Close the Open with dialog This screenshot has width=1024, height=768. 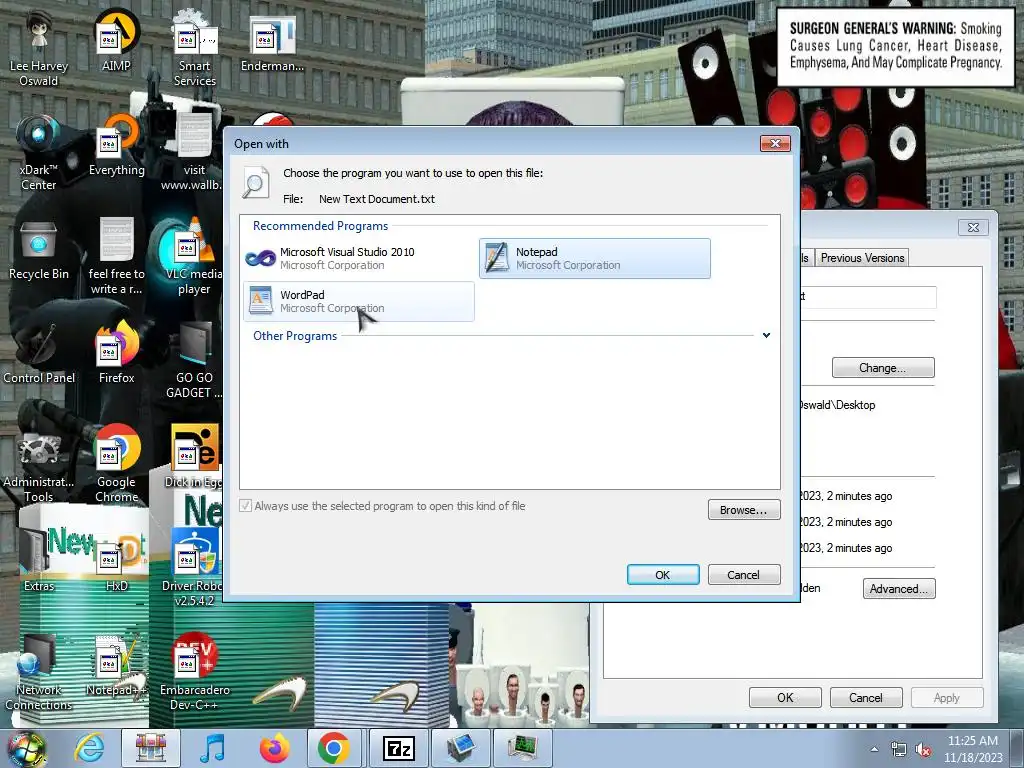(x=775, y=143)
